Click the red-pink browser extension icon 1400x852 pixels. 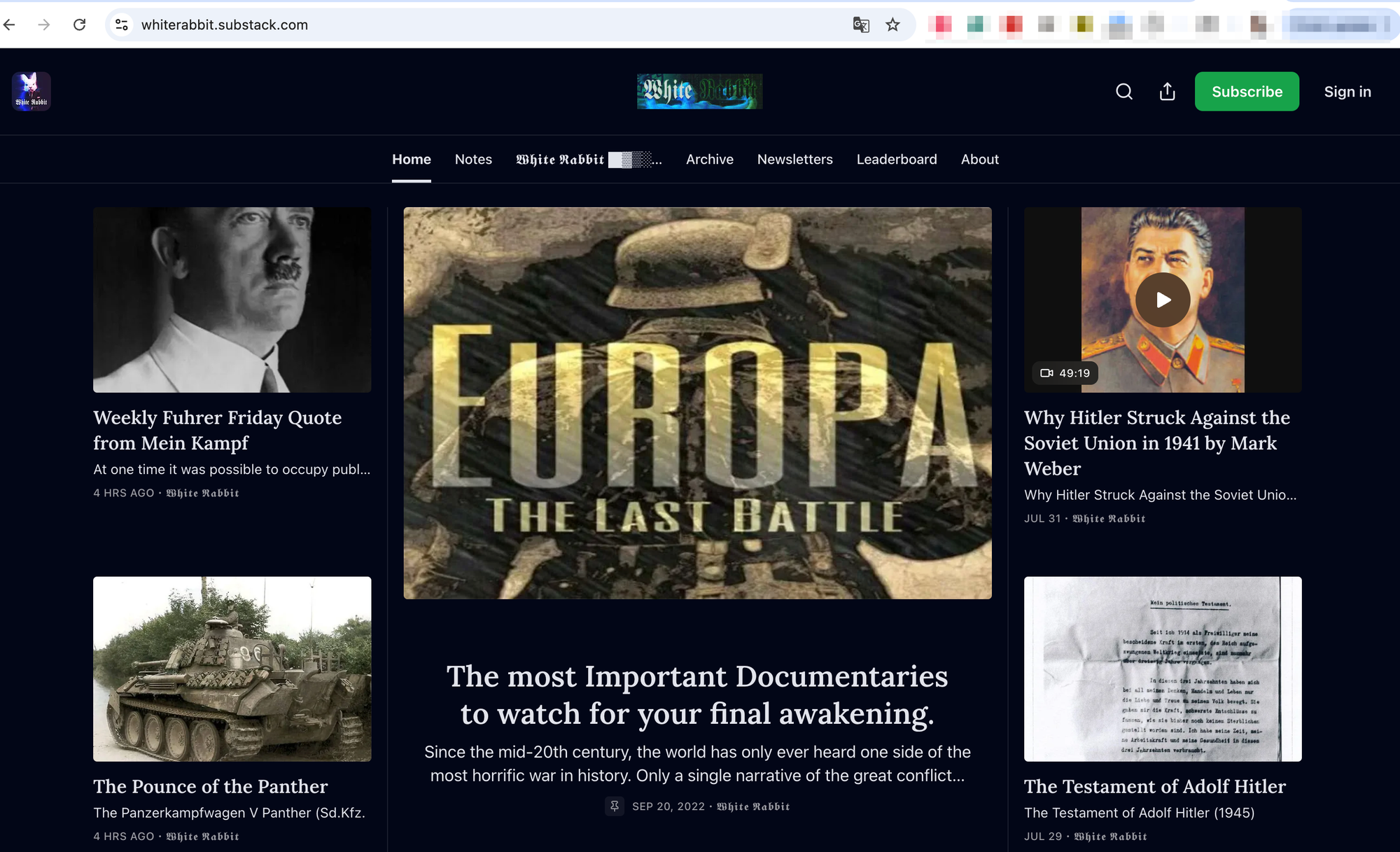click(939, 25)
